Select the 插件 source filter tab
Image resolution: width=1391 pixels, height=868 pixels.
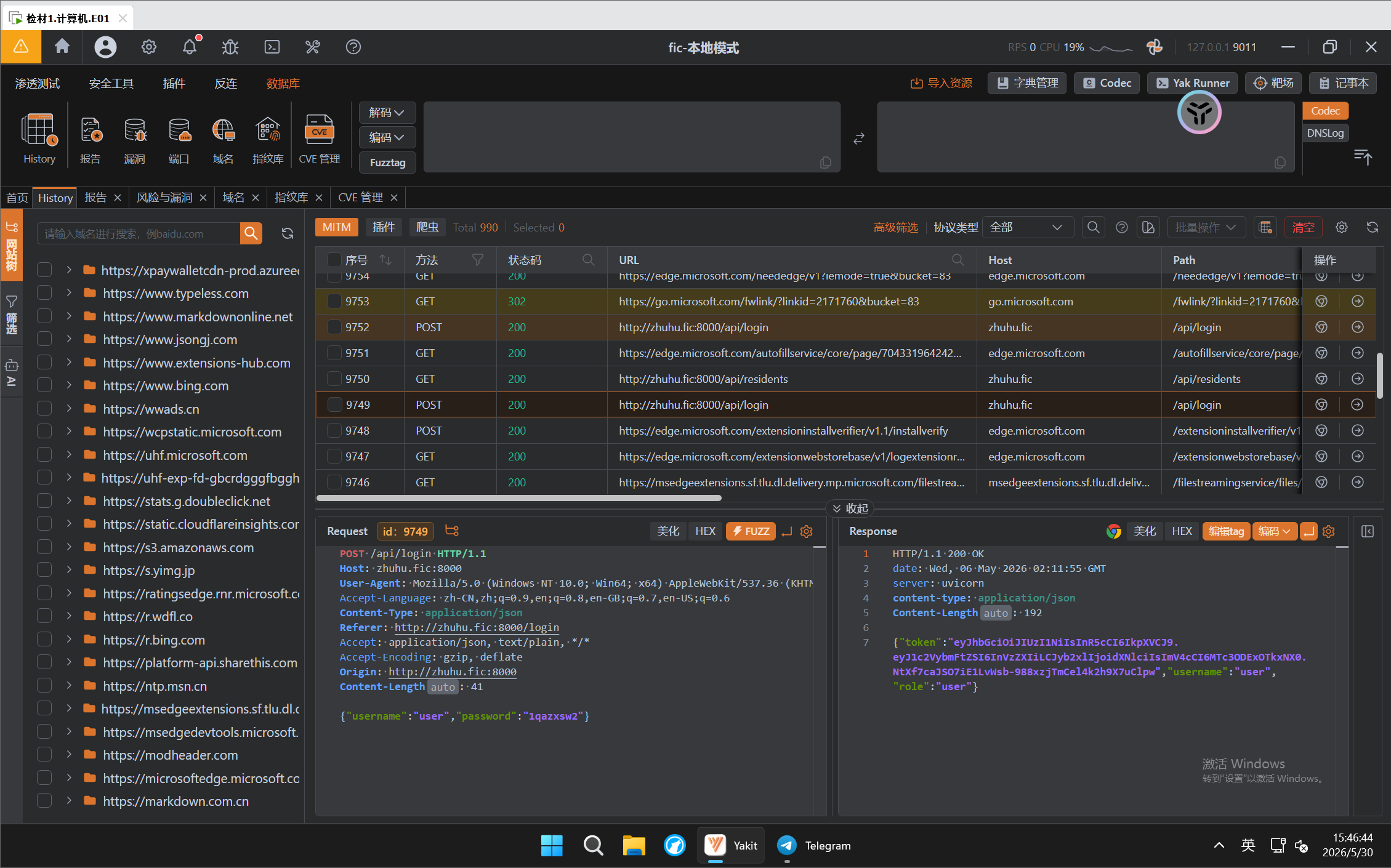[x=383, y=227]
